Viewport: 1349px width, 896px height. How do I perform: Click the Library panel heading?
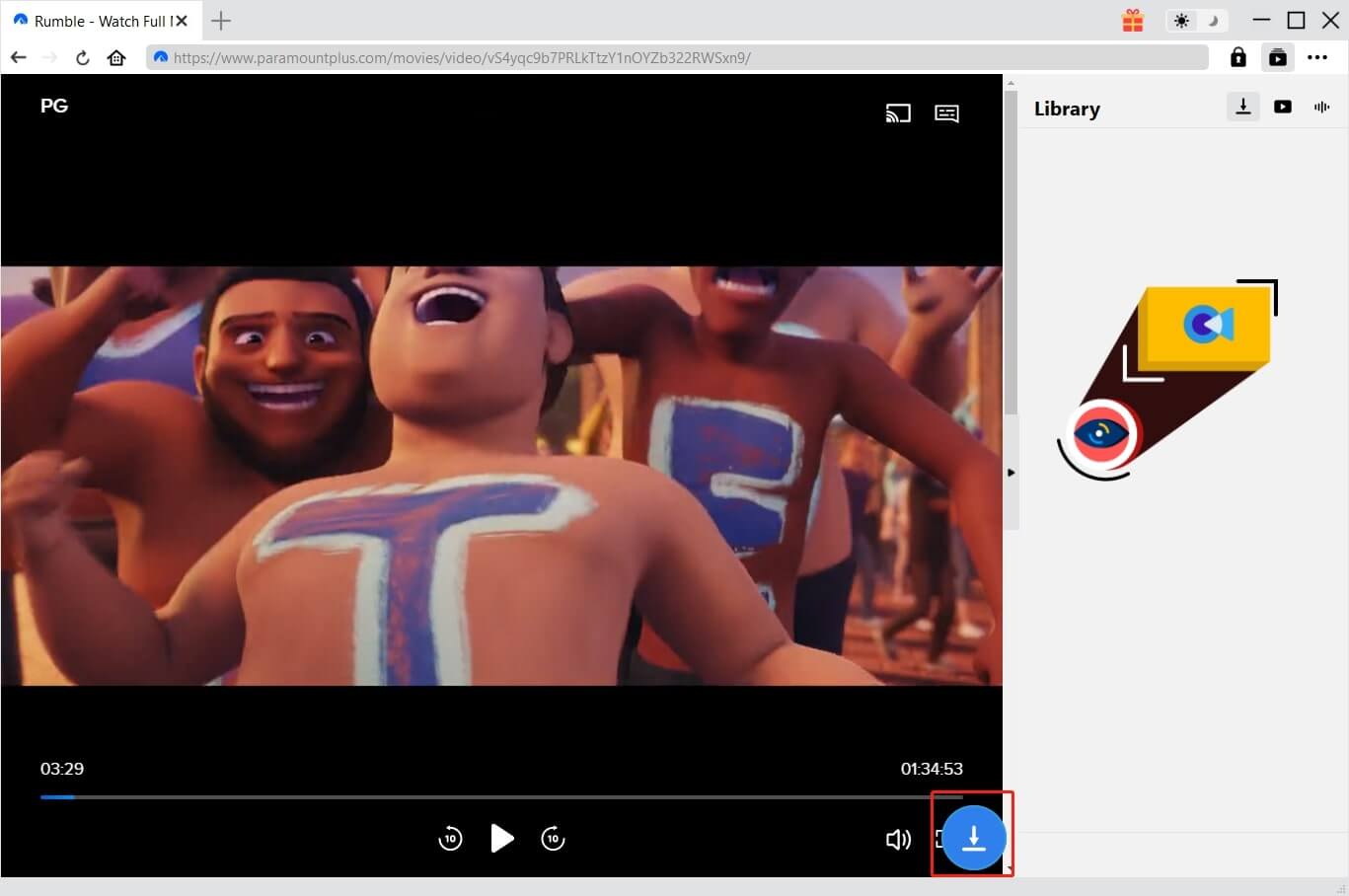(x=1067, y=109)
